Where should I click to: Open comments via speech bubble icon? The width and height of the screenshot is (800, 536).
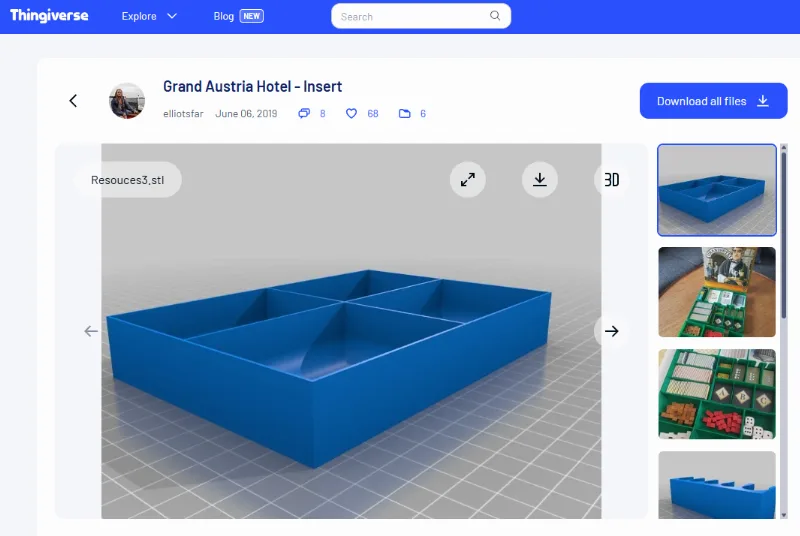pos(304,113)
